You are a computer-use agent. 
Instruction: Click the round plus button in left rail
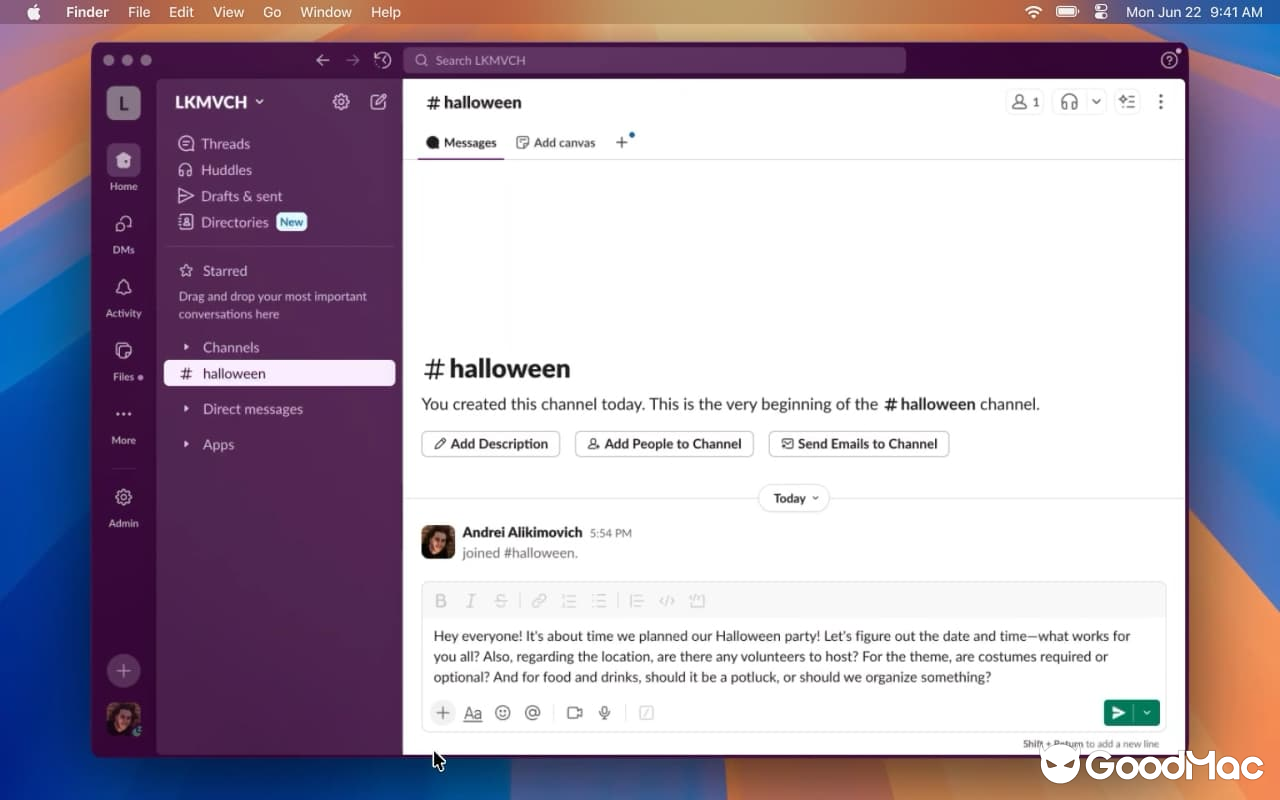click(x=124, y=671)
